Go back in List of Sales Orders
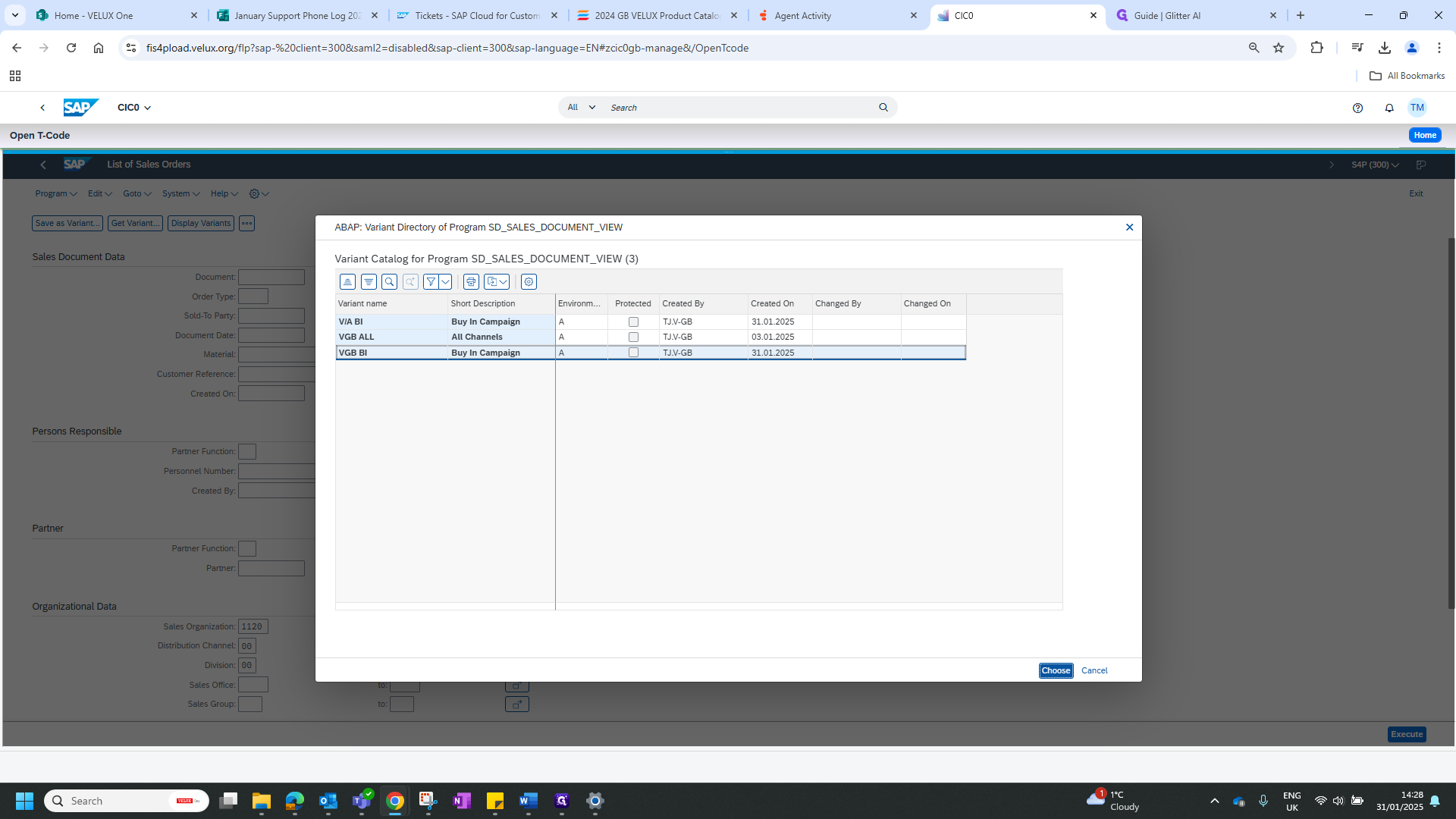The height and width of the screenshot is (819, 1456). point(43,165)
